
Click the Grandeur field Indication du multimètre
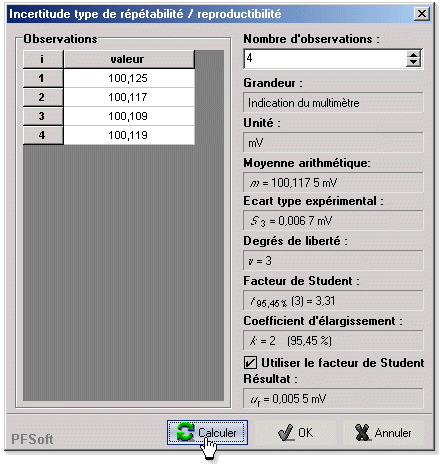click(333, 103)
